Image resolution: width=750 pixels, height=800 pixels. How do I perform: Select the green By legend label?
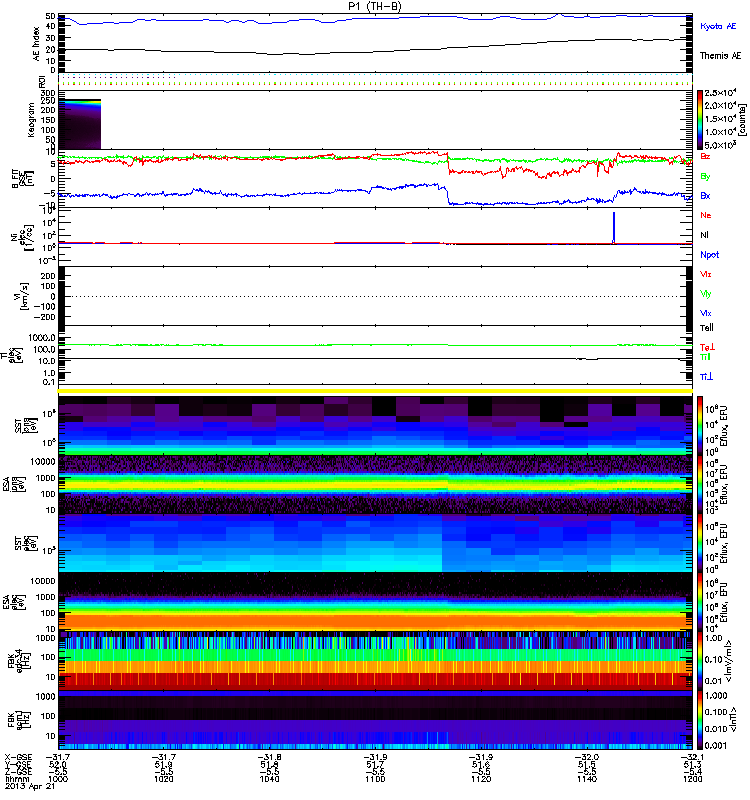[705, 176]
